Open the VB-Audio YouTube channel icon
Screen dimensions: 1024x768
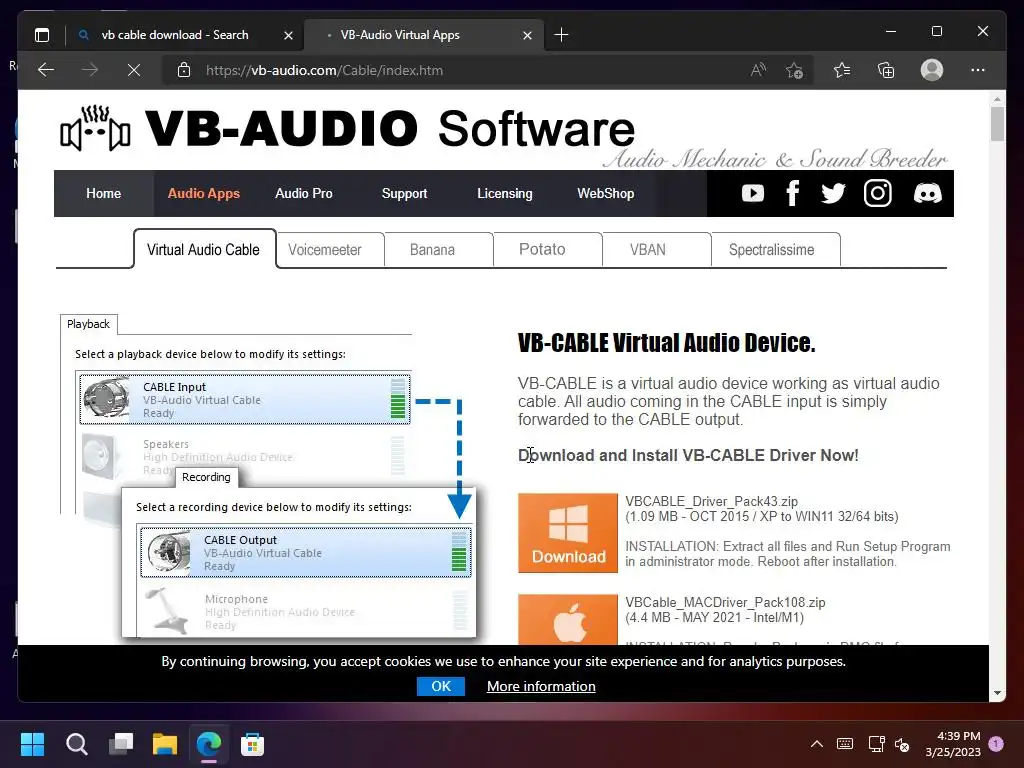coord(752,193)
